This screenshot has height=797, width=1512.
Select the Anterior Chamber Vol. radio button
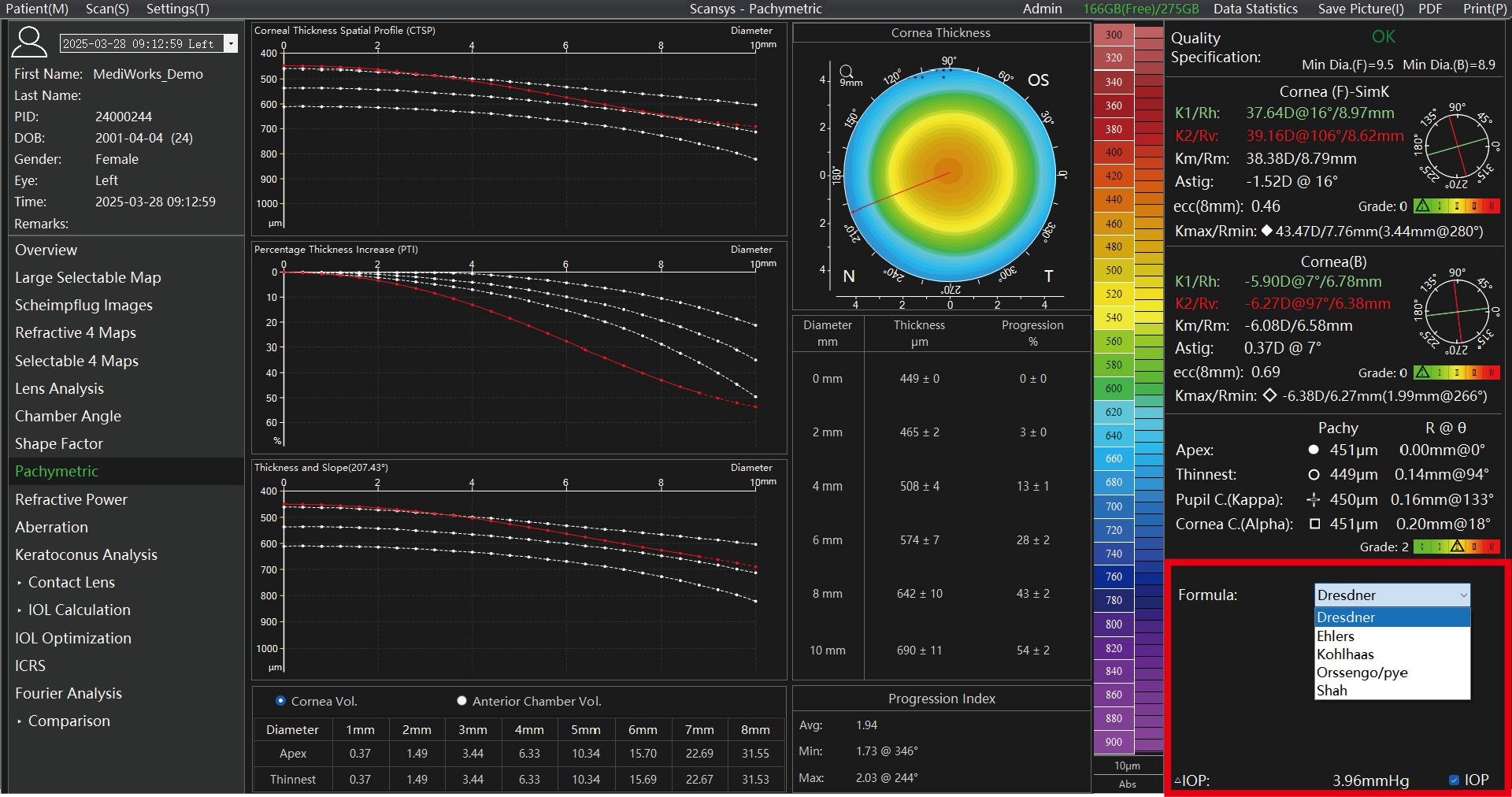click(x=461, y=701)
